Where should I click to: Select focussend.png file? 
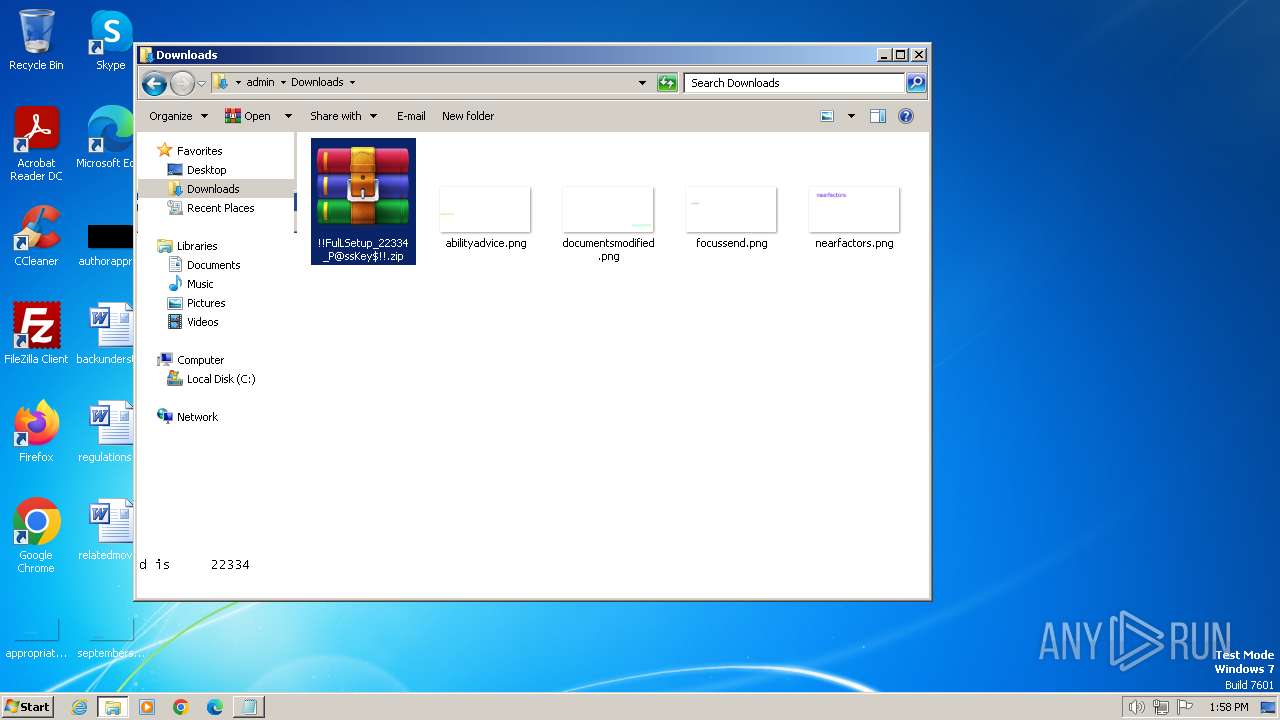pyautogui.click(x=731, y=218)
